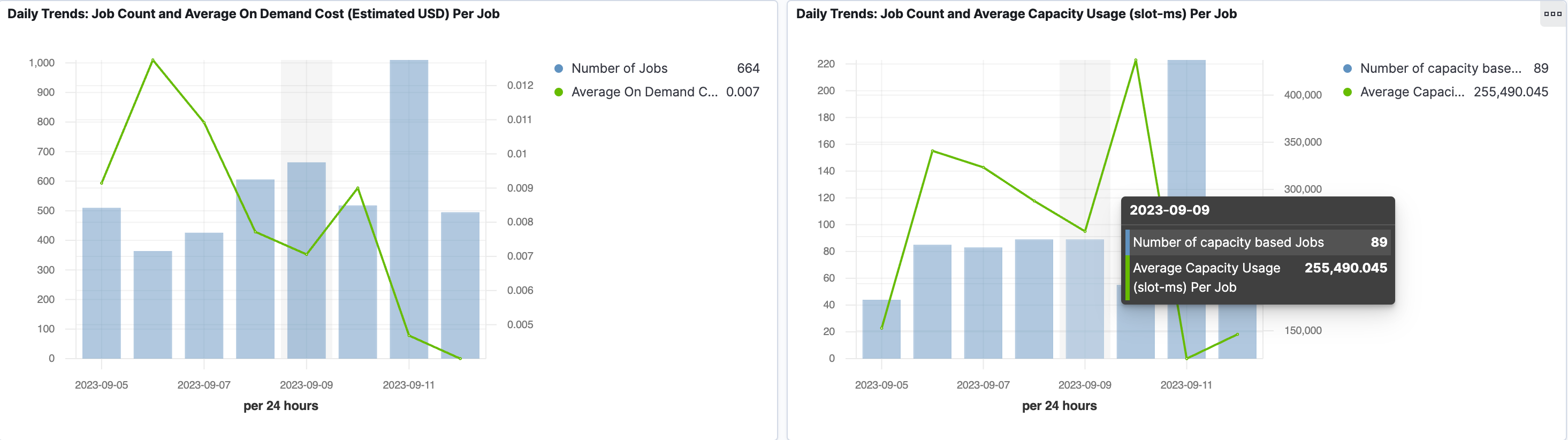Click the 400,000 right-axis label in right chart
Screen dimensions: 1568x440
tap(1303, 95)
